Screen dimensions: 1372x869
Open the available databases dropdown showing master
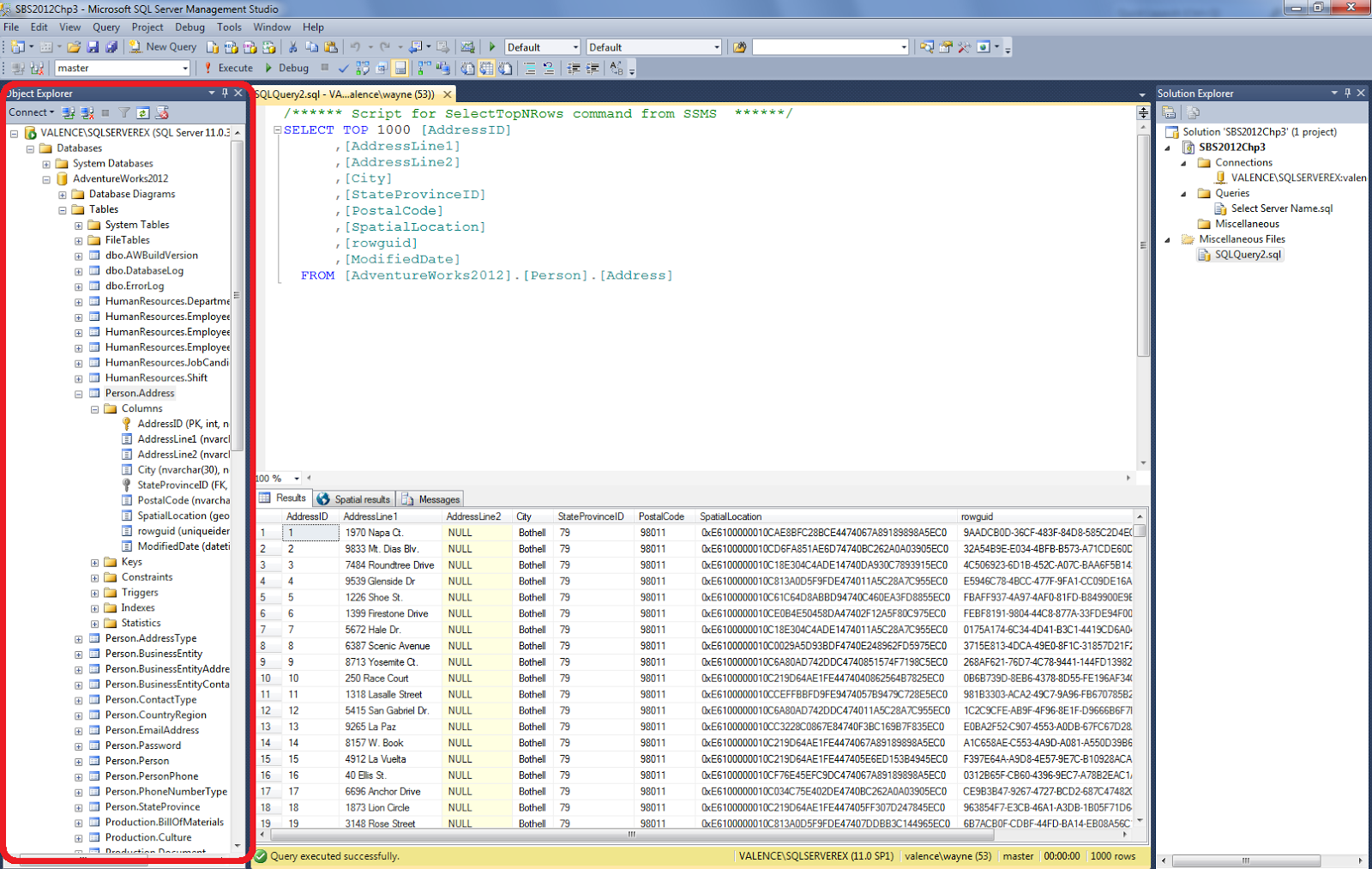[187, 68]
